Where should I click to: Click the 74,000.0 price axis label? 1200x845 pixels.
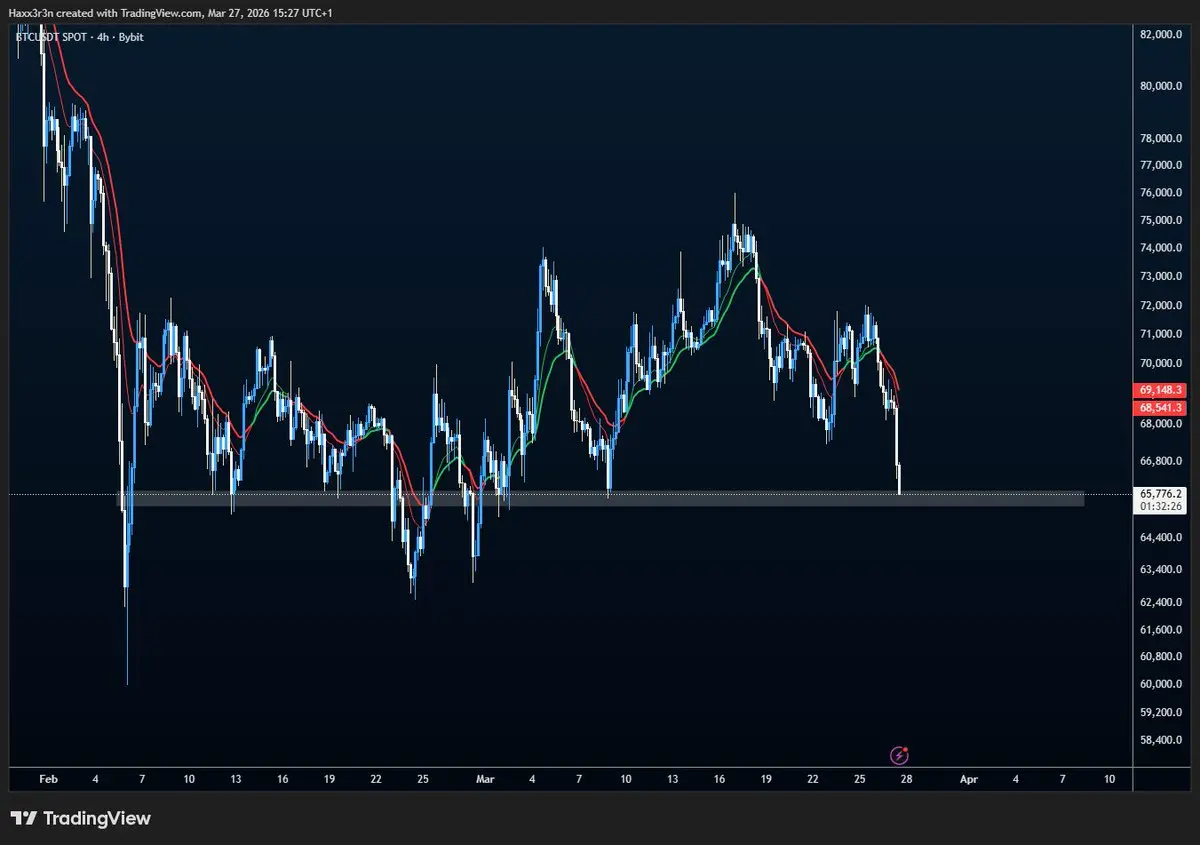[1160, 248]
